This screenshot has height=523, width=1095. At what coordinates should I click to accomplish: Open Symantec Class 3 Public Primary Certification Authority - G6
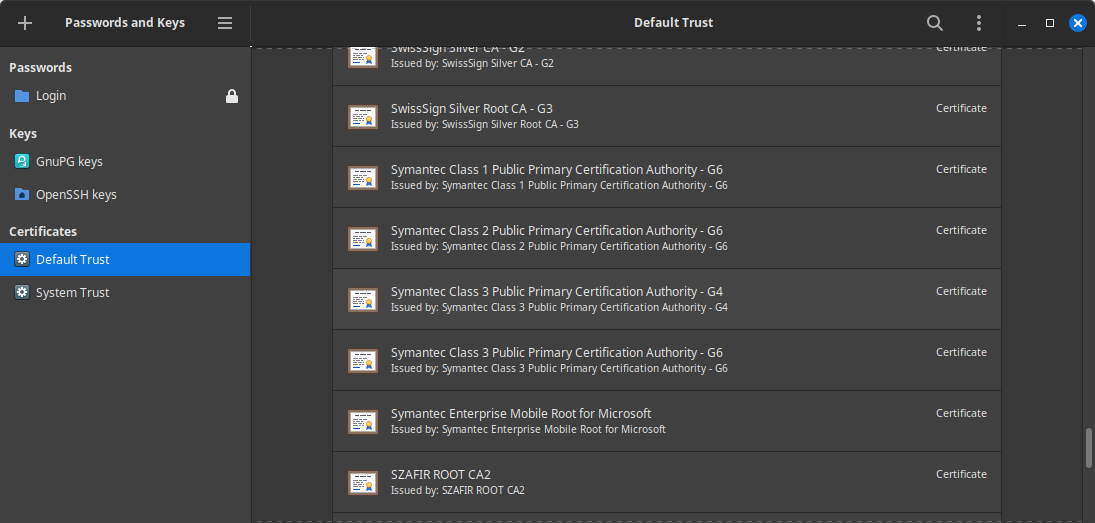[667, 360]
